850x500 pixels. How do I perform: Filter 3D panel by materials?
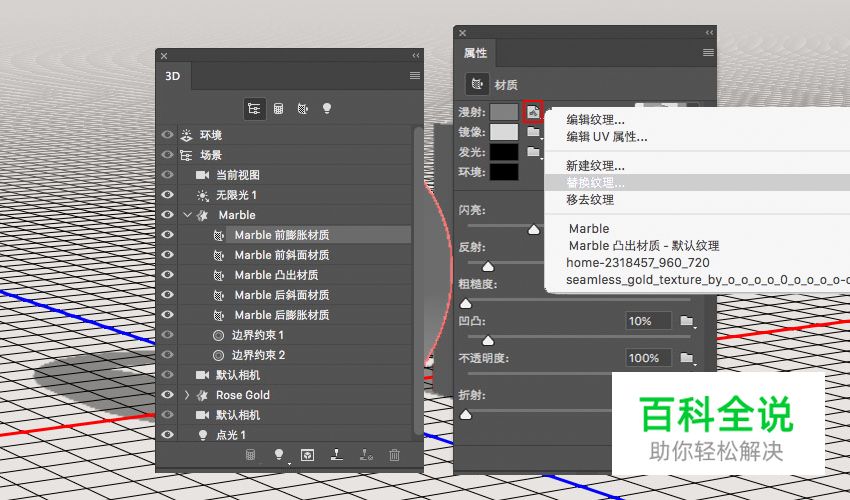click(x=302, y=109)
